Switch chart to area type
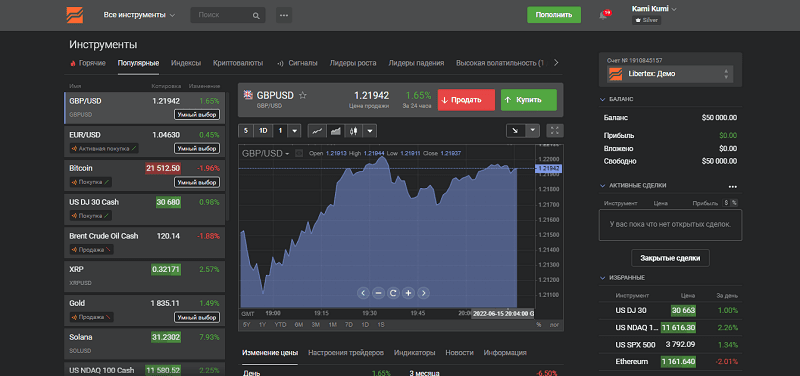The width and height of the screenshot is (800, 376). coord(335,131)
